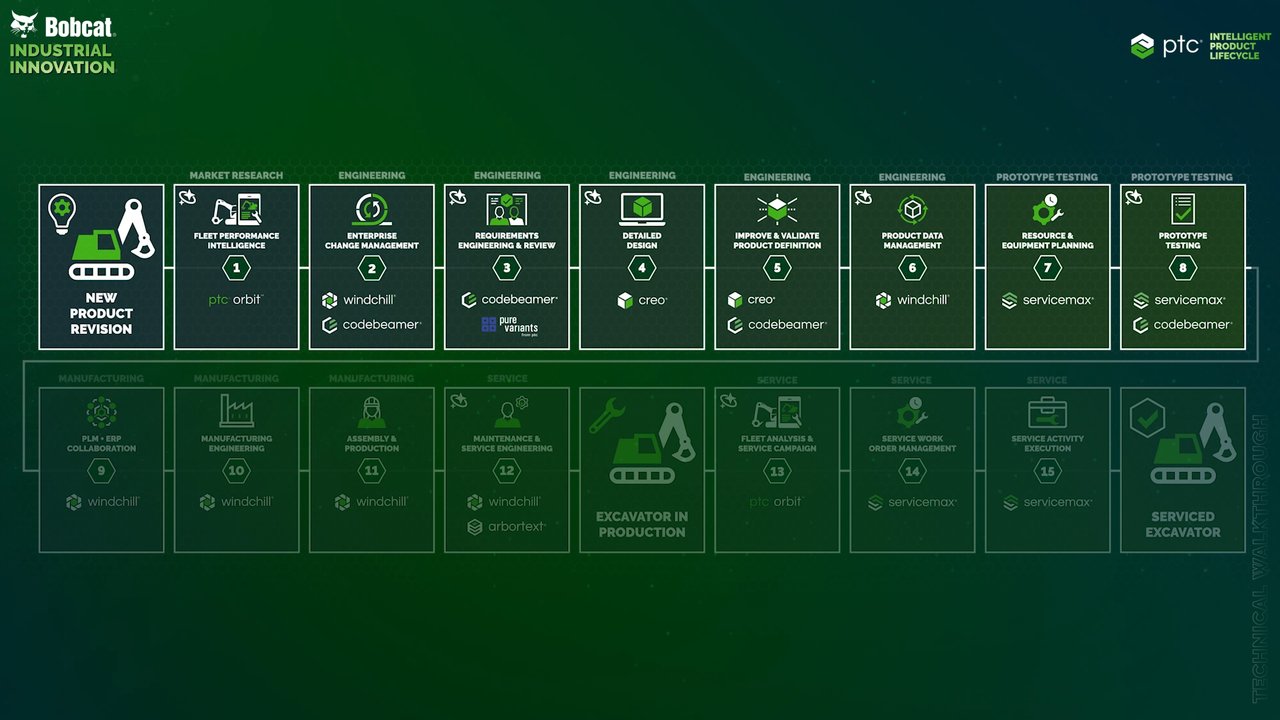Click the Bobcat Industrial Innovation logo
The width and height of the screenshot is (1280, 720).
click(x=62, y=42)
